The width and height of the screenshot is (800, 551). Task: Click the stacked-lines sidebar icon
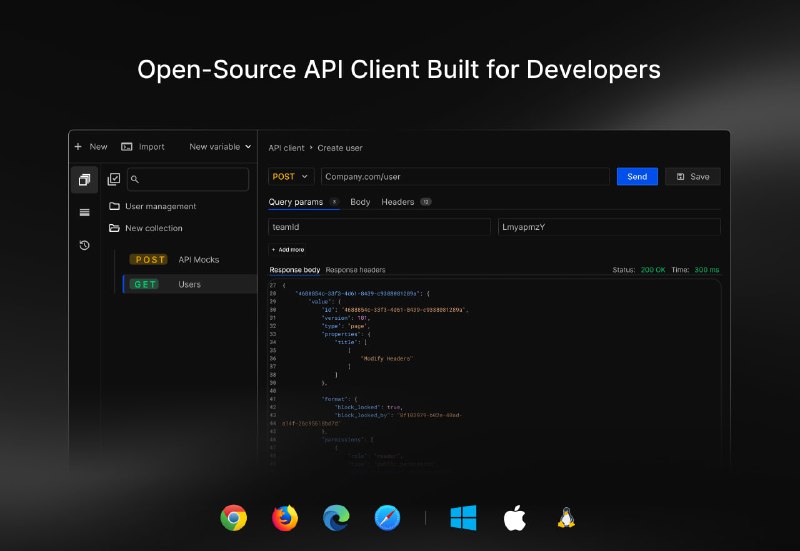84,212
